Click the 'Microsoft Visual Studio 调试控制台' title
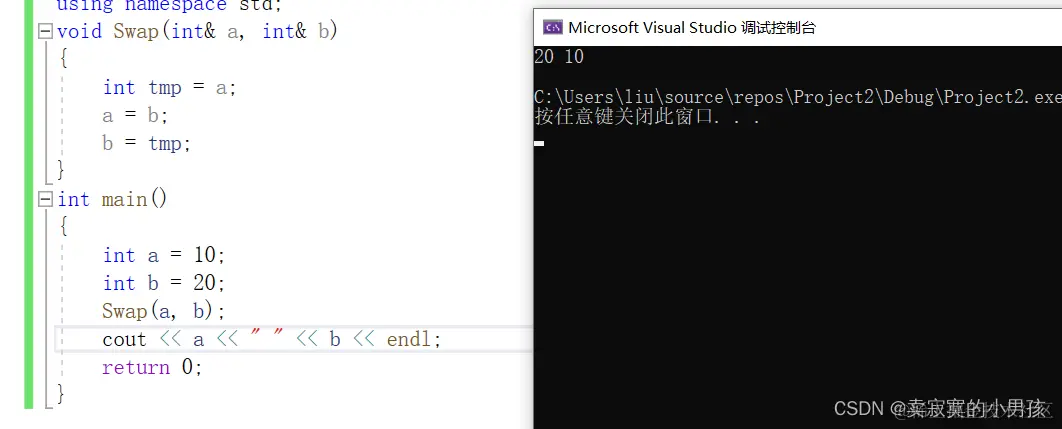1062x429 pixels. [692, 28]
